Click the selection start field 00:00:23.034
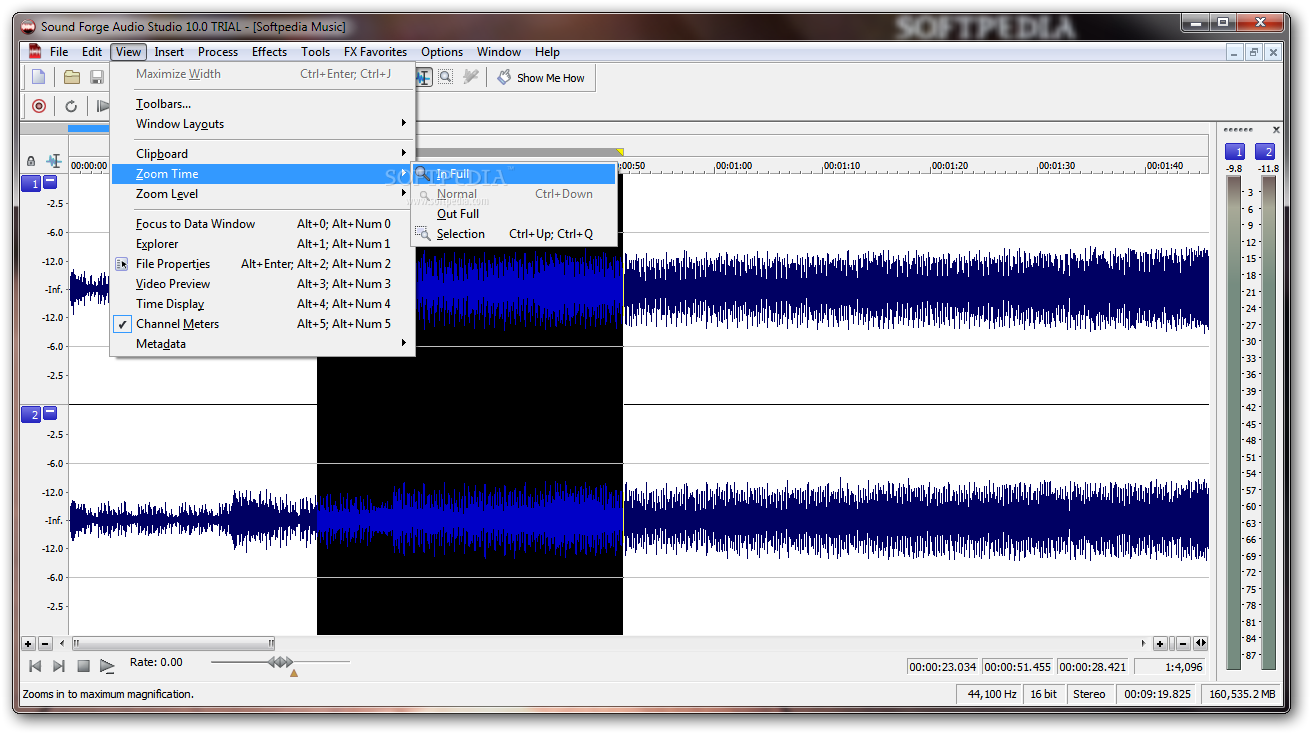Image resolution: width=1311 pixels, height=734 pixels. (x=943, y=667)
